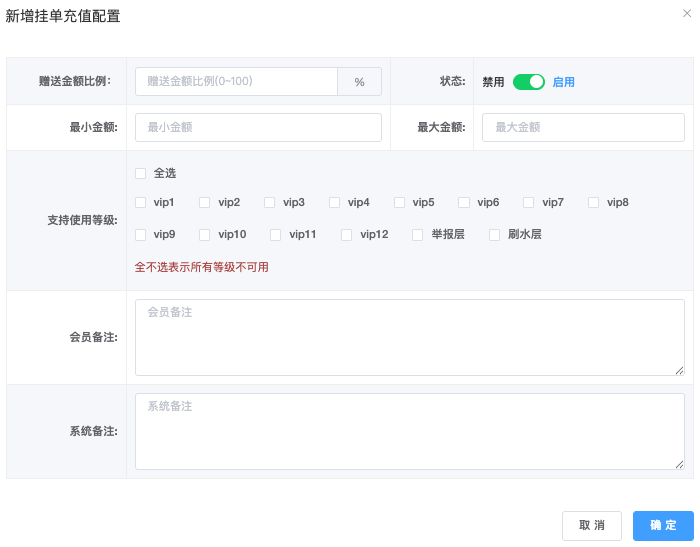Check the vip1 checkbox
Viewport: 700px width, 547px height.
[141, 202]
